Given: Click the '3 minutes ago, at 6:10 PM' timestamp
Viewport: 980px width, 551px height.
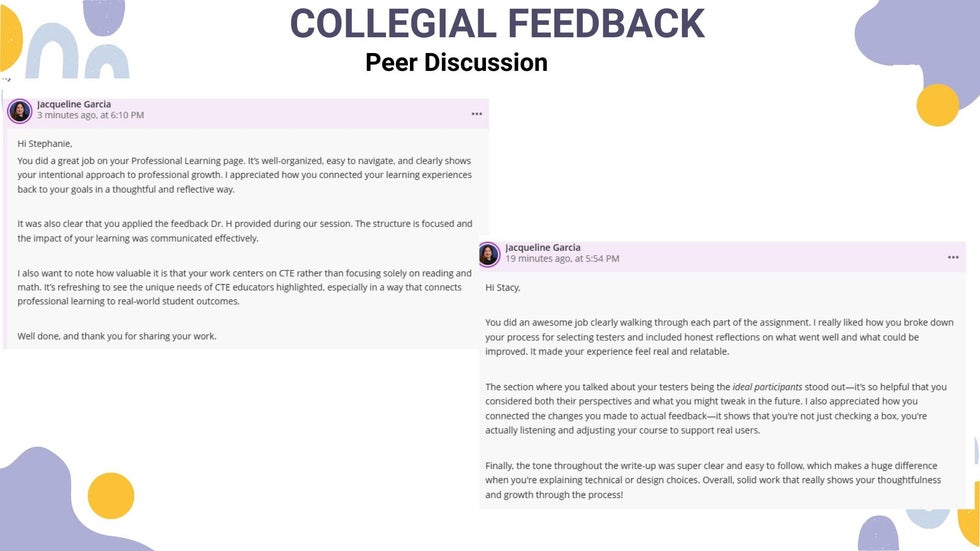Looking at the screenshot, I should pos(91,116).
